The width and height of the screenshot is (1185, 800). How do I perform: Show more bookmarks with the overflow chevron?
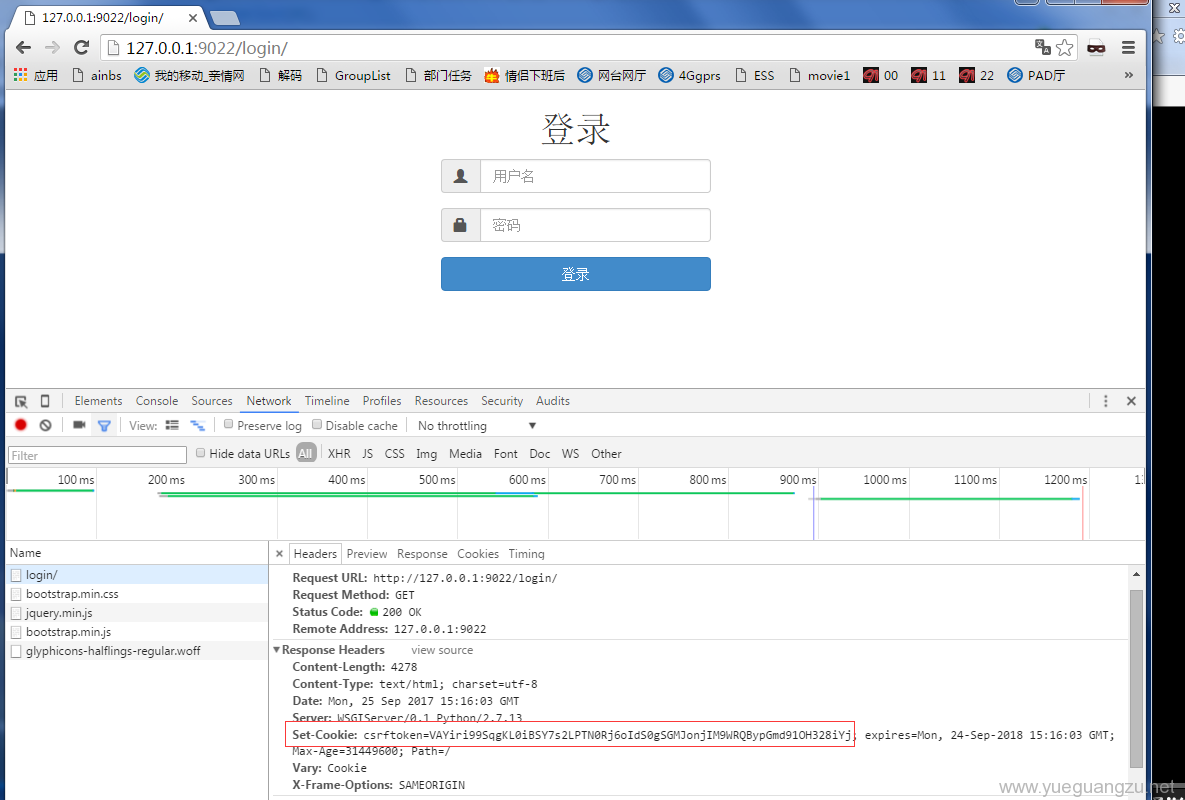click(x=1128, y=75)
